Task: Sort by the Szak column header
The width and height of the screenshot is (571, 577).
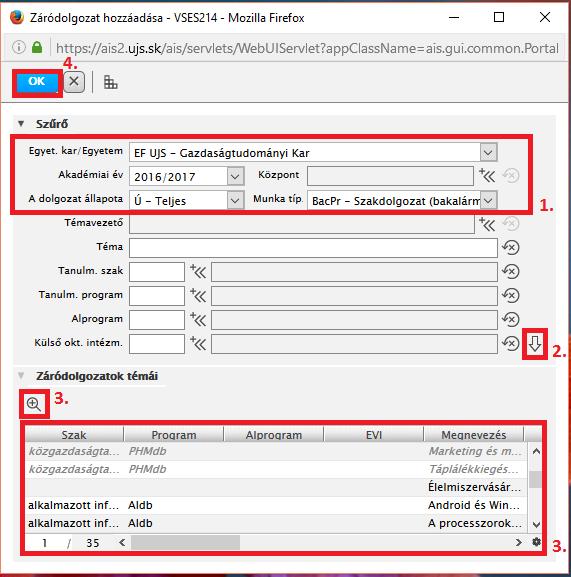Action: point(74,435)
